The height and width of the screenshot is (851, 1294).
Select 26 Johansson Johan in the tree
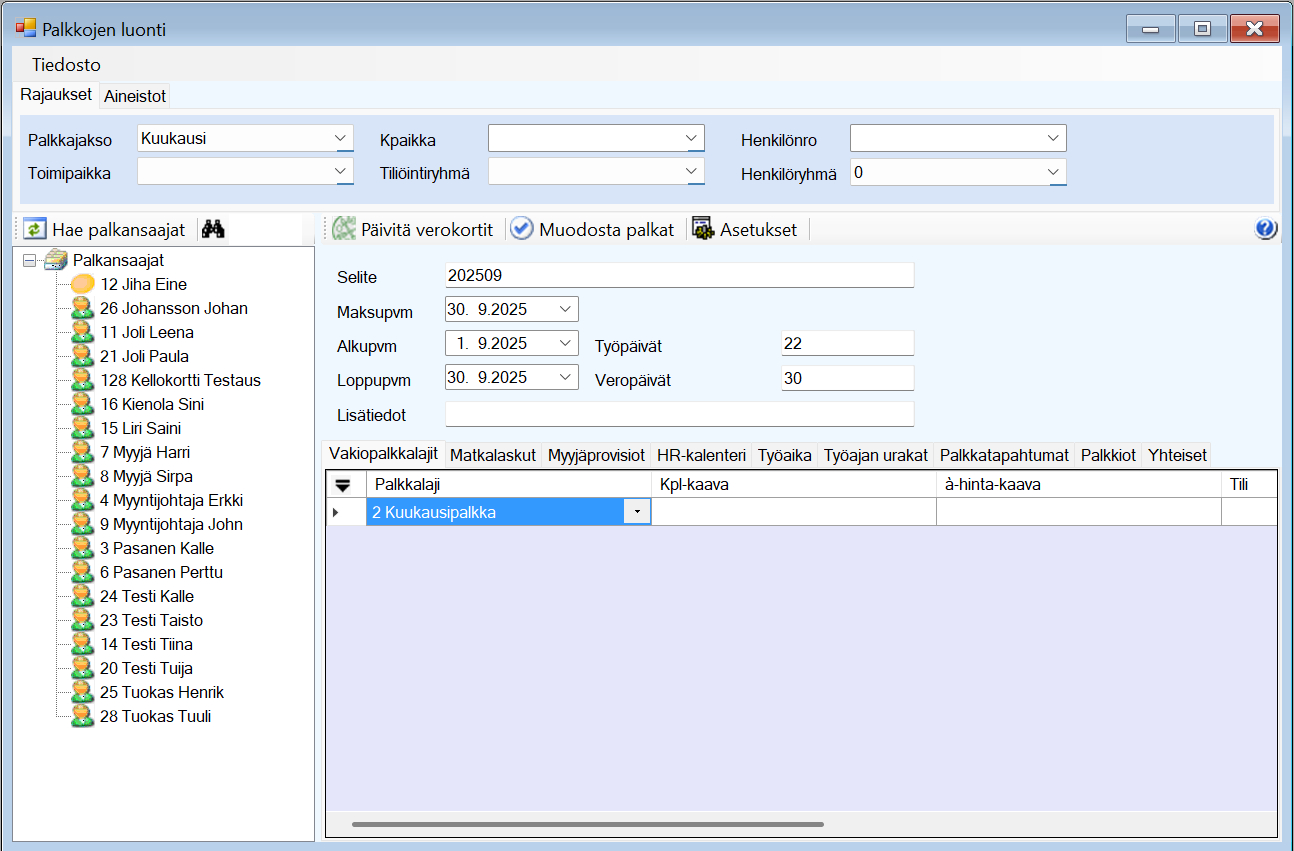pyautogui.click(x=173, y=308)
